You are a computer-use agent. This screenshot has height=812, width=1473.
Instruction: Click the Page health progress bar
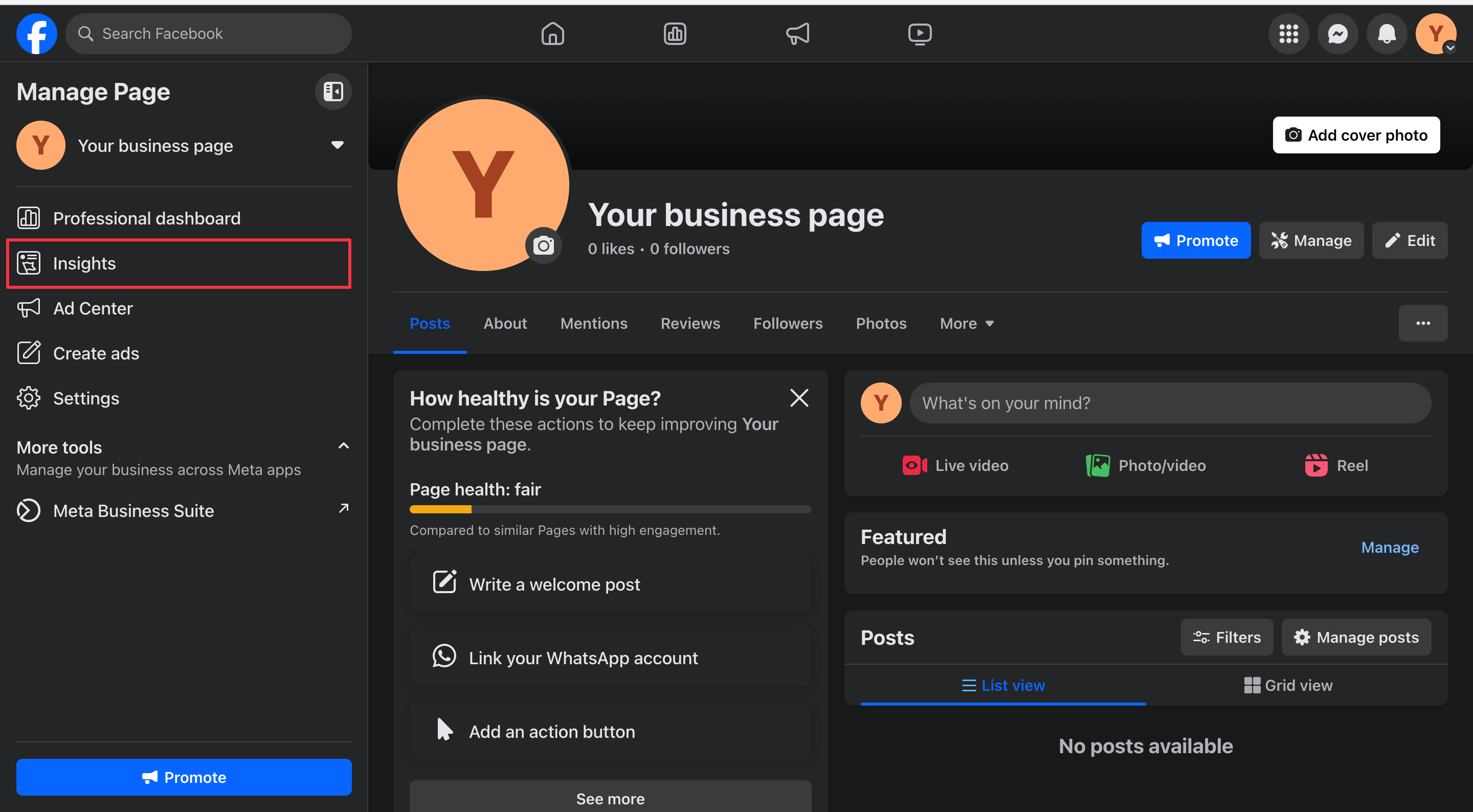pyautogui.click(x=610, y=509)
